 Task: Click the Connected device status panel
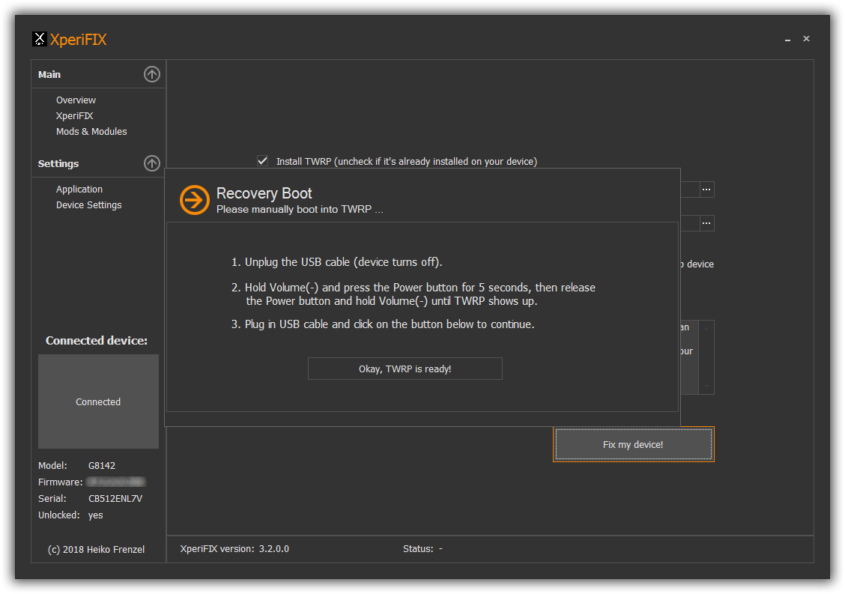98,402
